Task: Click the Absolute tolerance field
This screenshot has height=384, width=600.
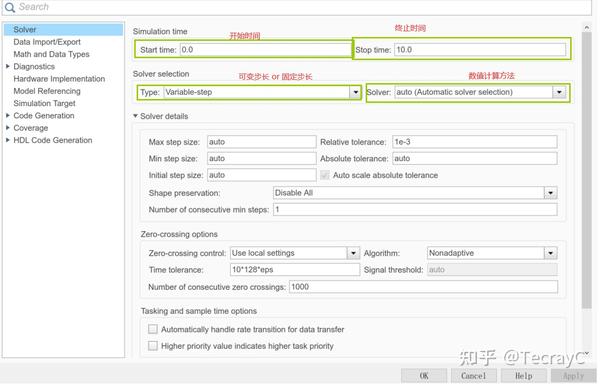Action: (x=474, y=158)
